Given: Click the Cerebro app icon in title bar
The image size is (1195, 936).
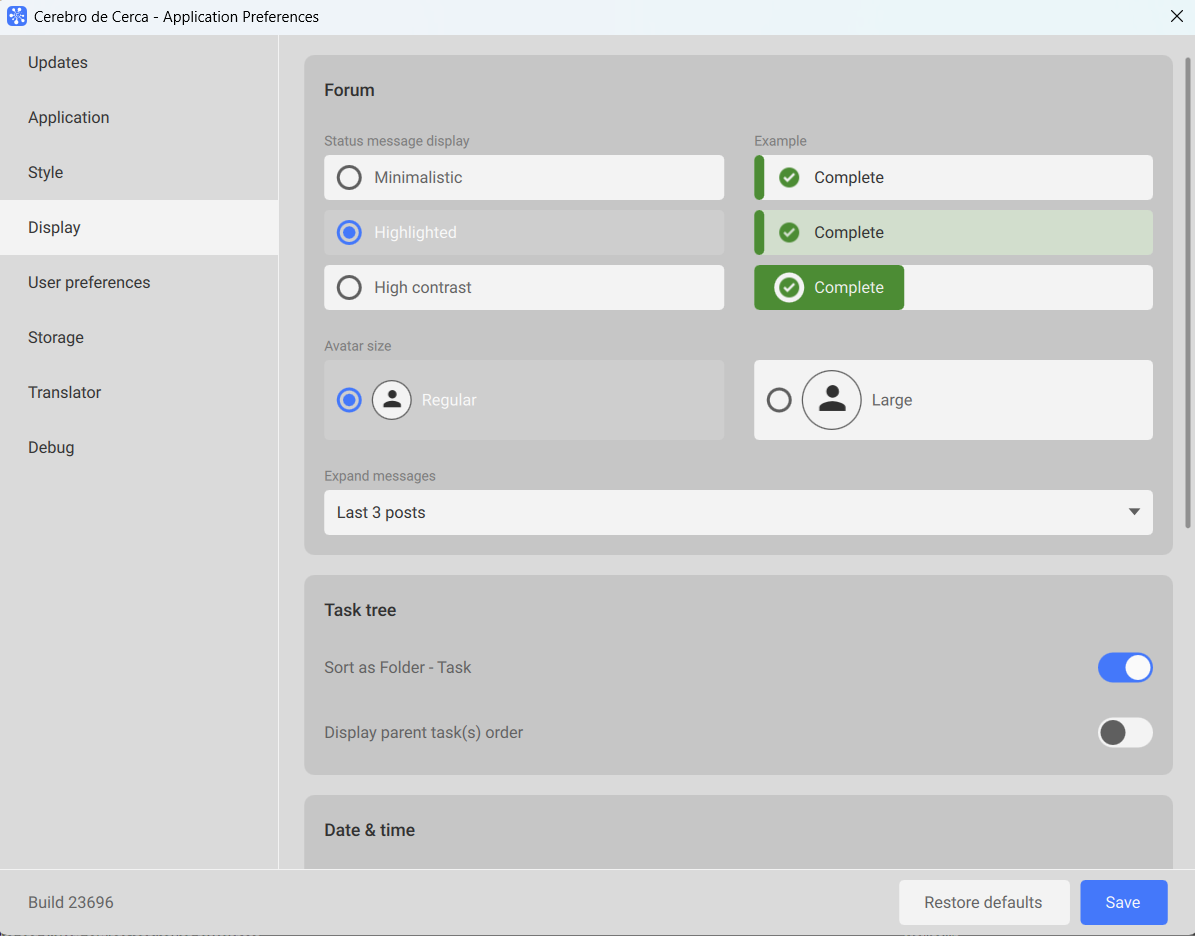Looking at the screenshot, I should pyautogui.click(x=17, y=17).
